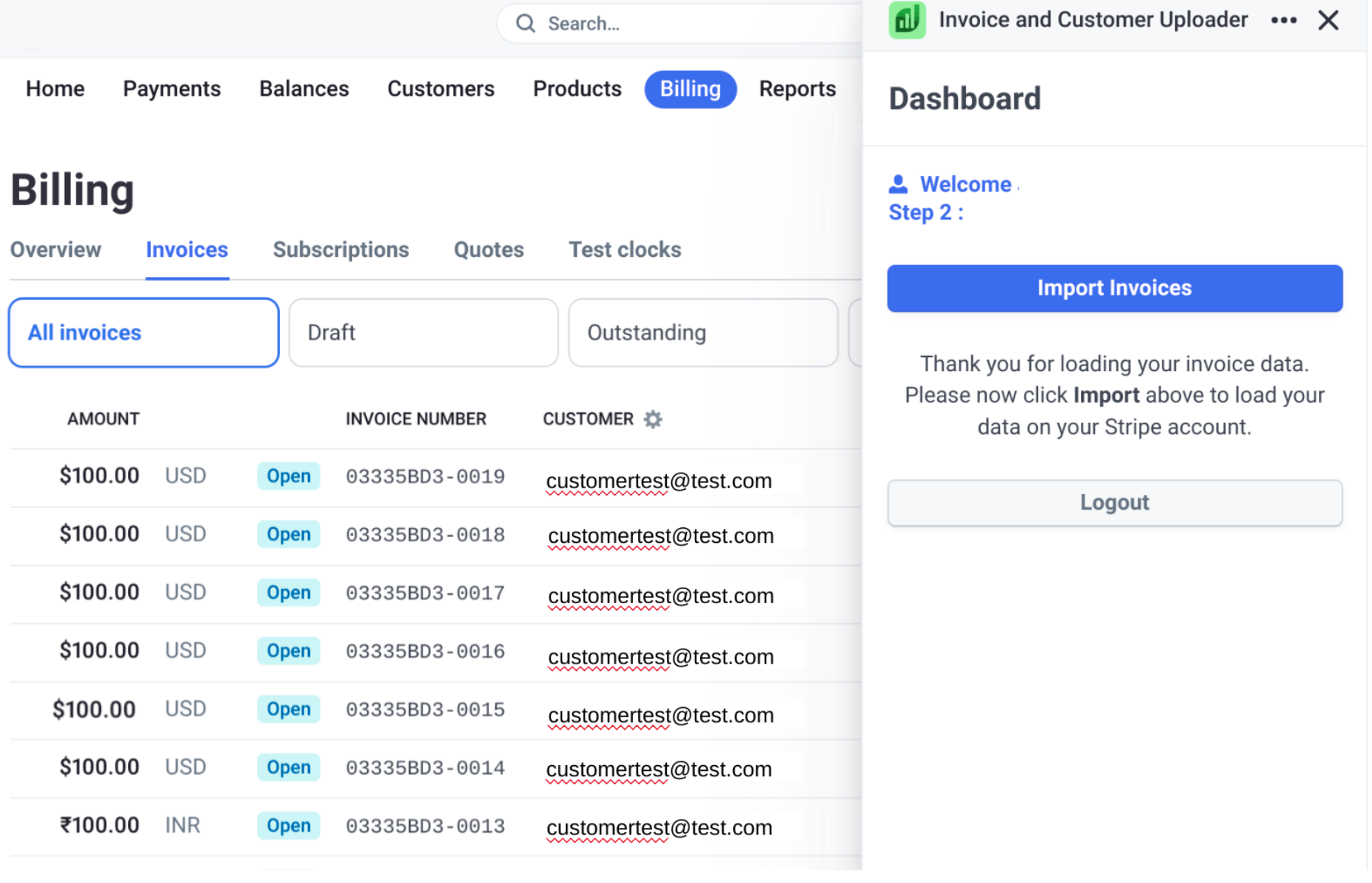Navigate to the Payments section
1372x883 pixels.
coord(172,88)
